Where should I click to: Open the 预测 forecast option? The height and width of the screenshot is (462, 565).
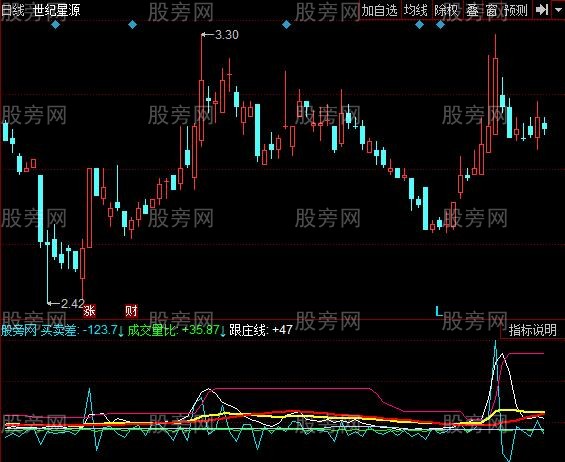click(516, 10)
